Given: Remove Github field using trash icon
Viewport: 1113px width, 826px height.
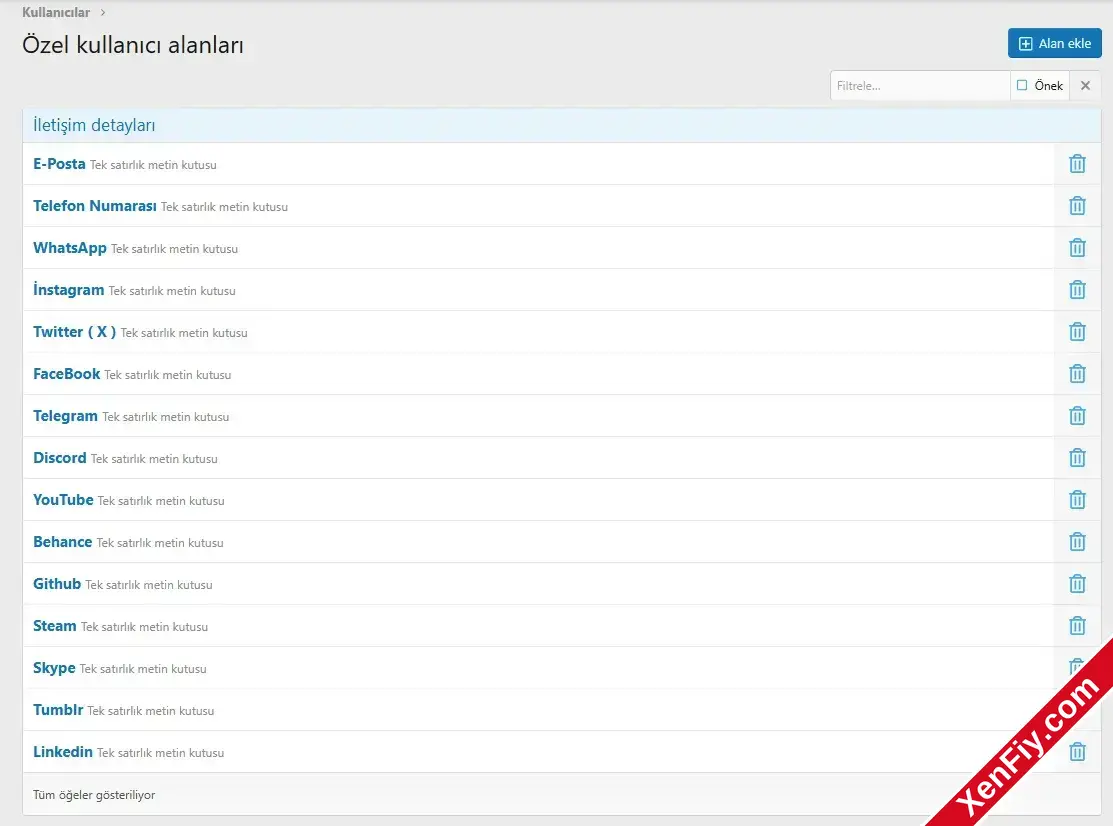Looking at the screenshot, I should (x=1077, y=583).
